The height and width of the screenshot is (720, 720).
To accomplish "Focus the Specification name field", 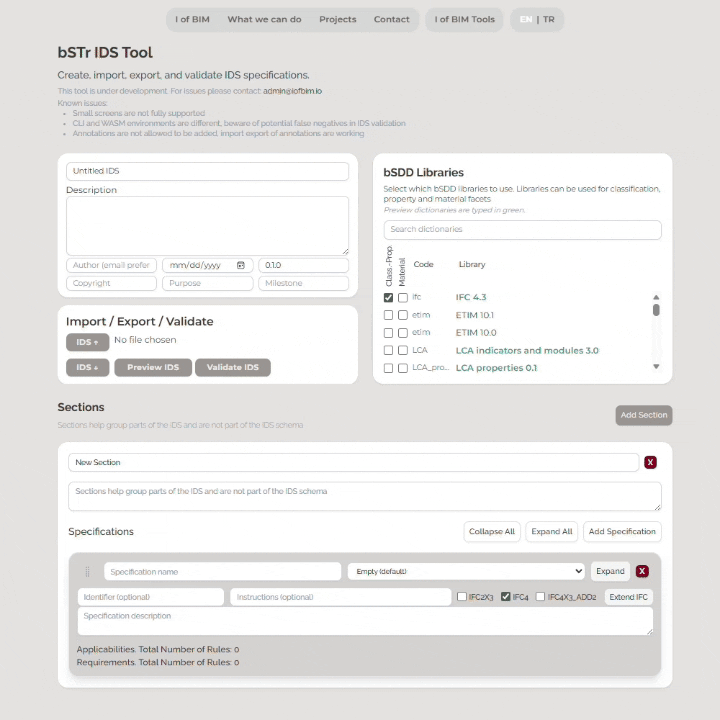I will pos(223,571).
